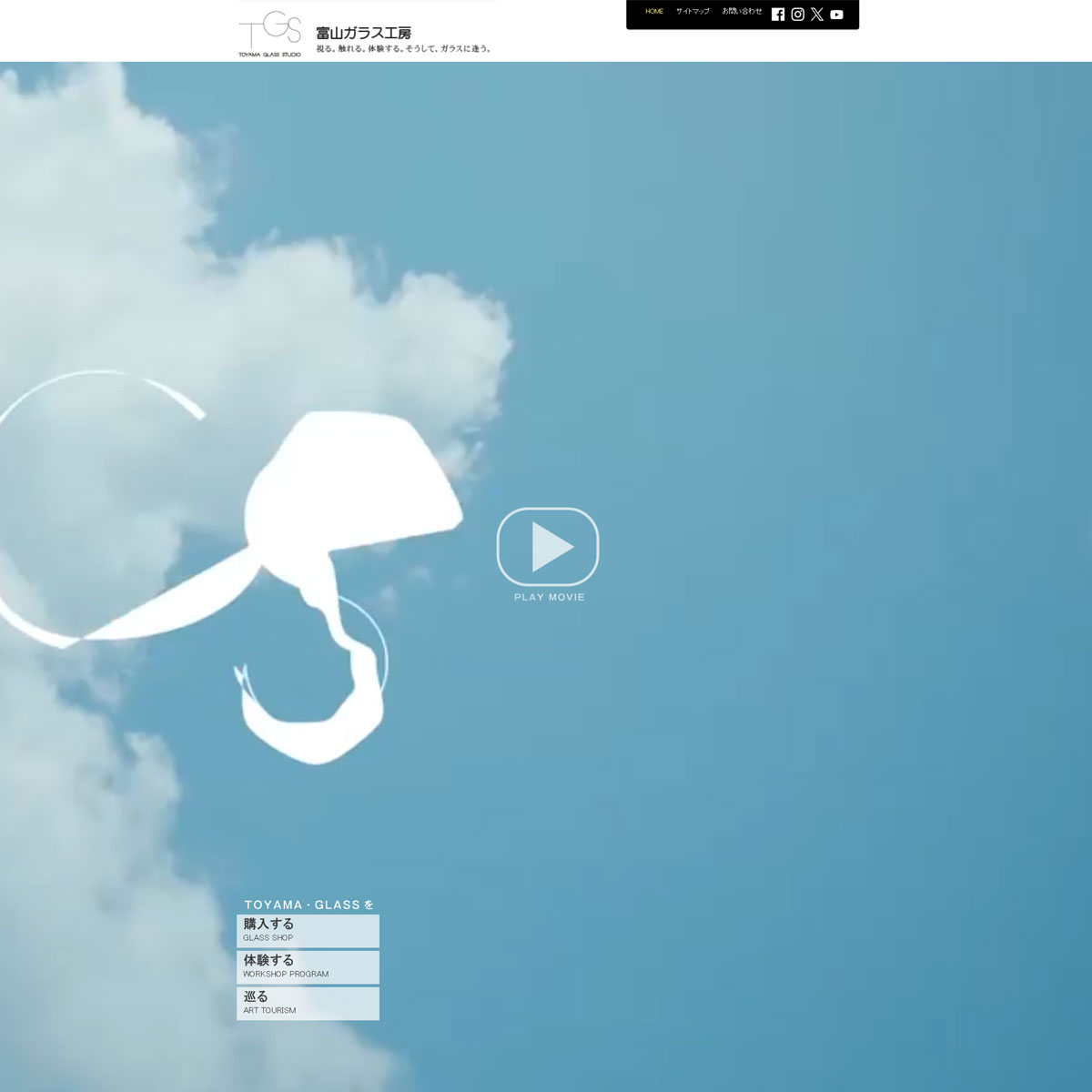Click the TOYAMA・GLASS を heading

308,905
